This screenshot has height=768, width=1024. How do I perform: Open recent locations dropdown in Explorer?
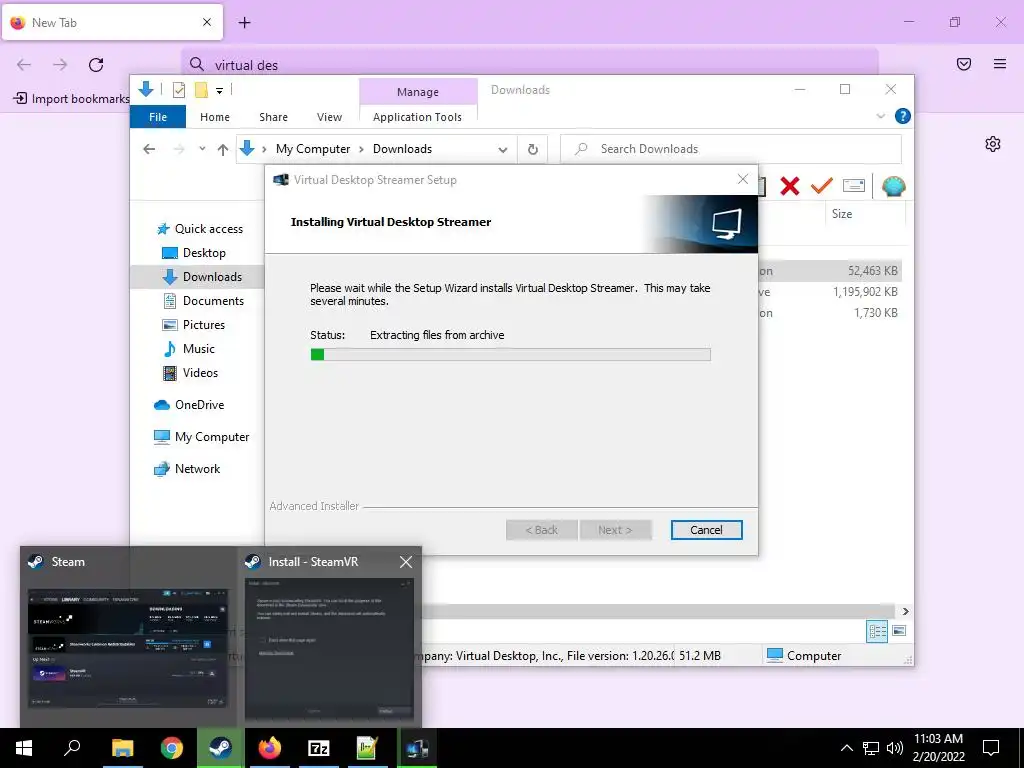pyautogui.click(x=202, y=149)
